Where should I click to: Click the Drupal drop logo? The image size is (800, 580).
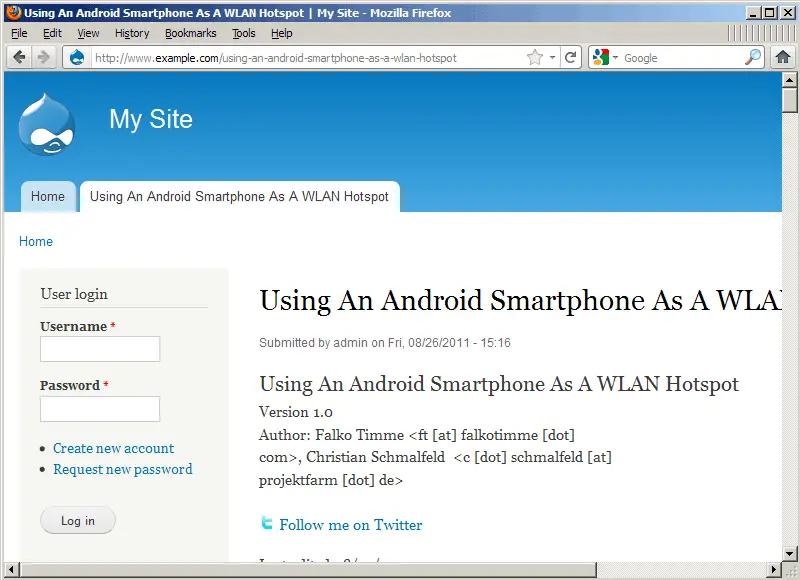click(46, 124)
